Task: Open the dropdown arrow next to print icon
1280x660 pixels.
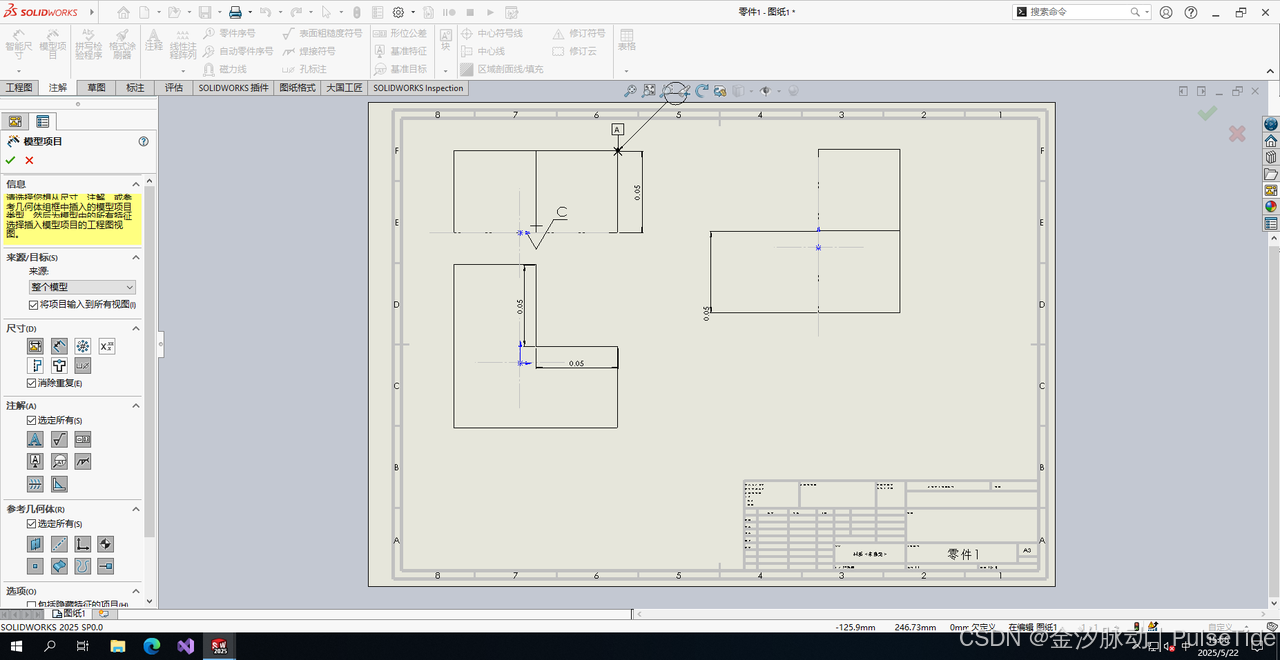Action: point(249,13)
